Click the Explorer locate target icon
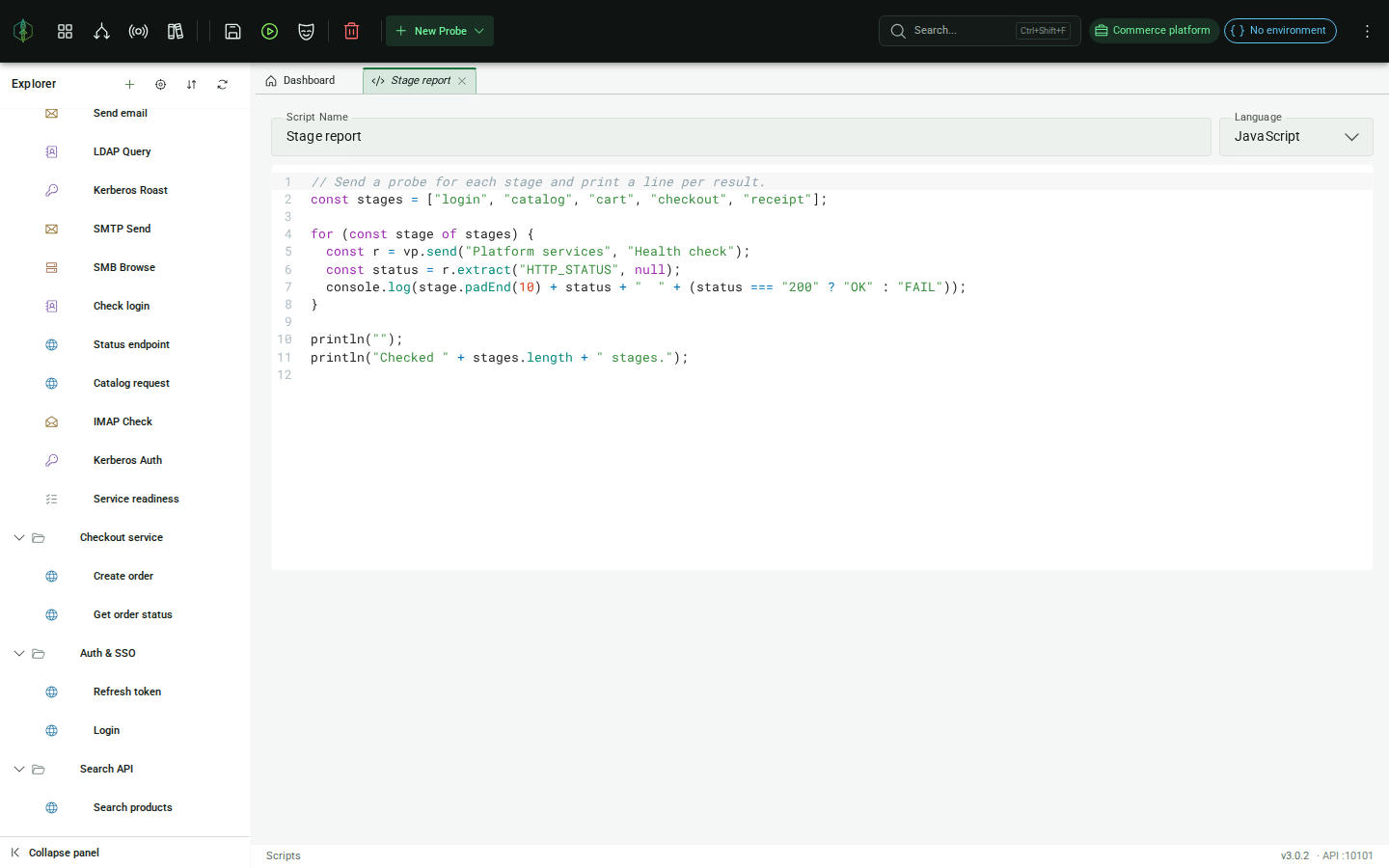This screenshot has height=868, width=1389. (160, 85)
